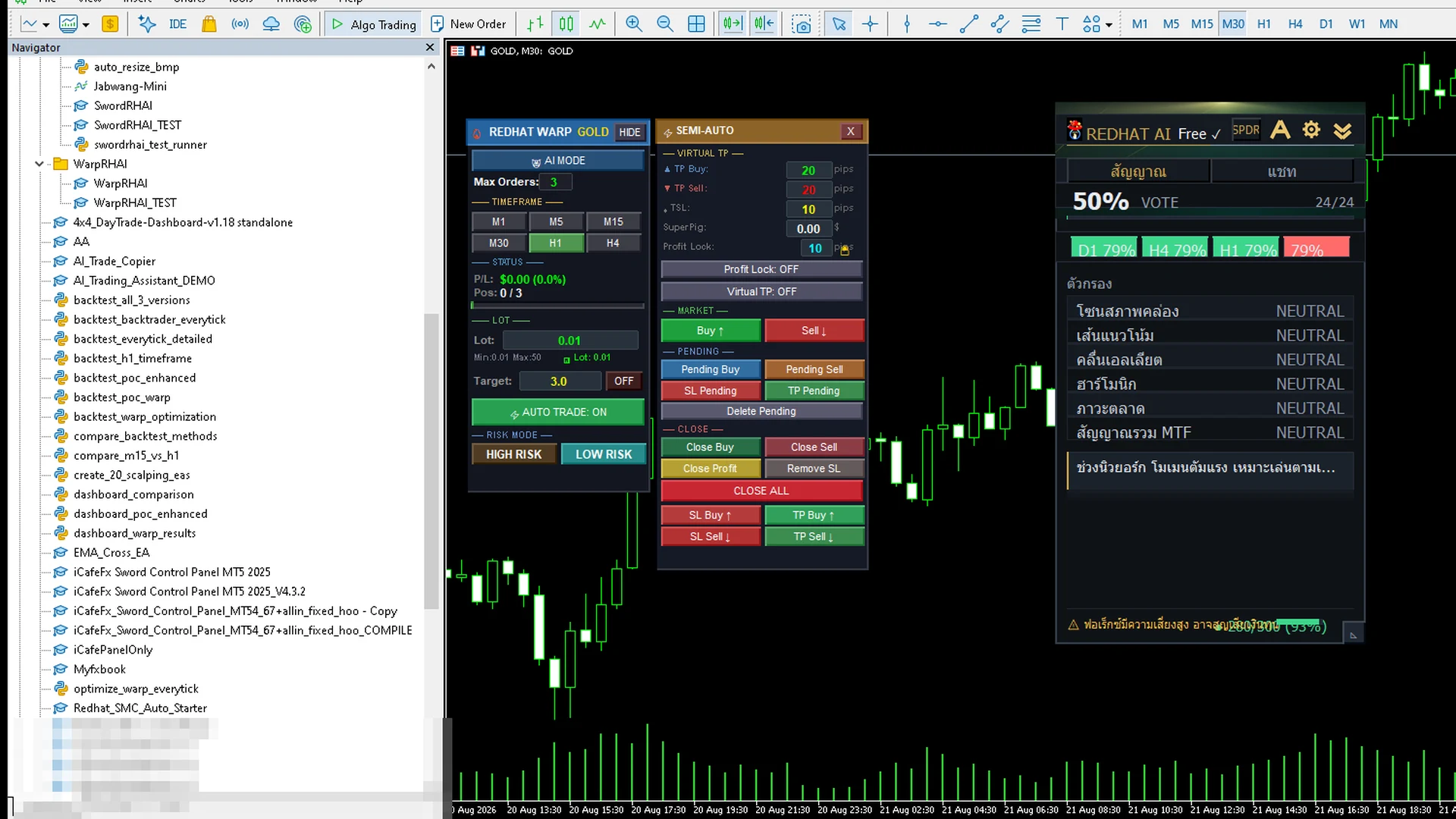Switch chart to D1 timeframe in toolbar
This screenshot has height=819, width=1456.
click(1326, 24)
